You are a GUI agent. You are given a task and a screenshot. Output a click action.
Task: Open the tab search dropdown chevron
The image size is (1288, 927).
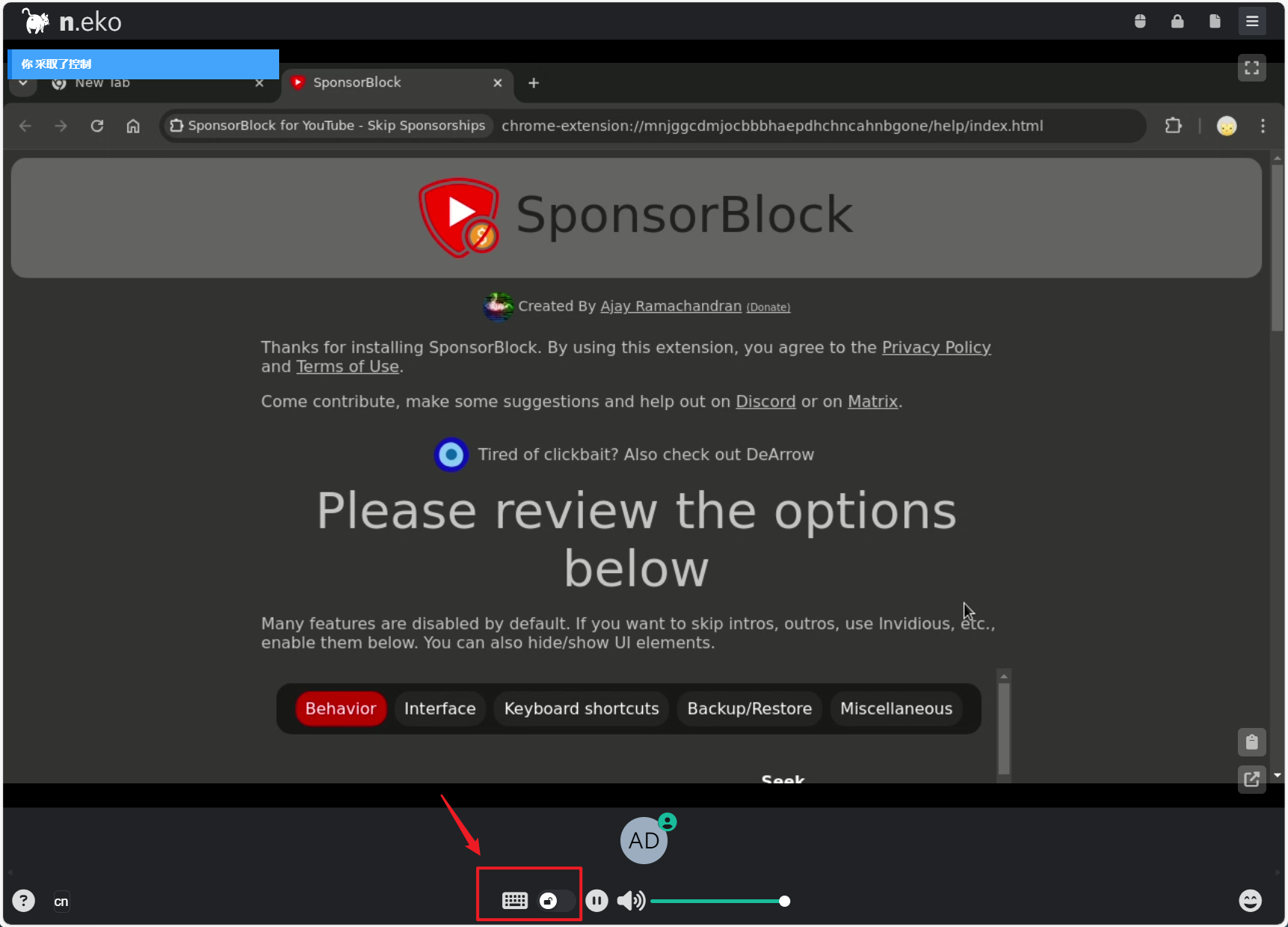coord(23,83)
